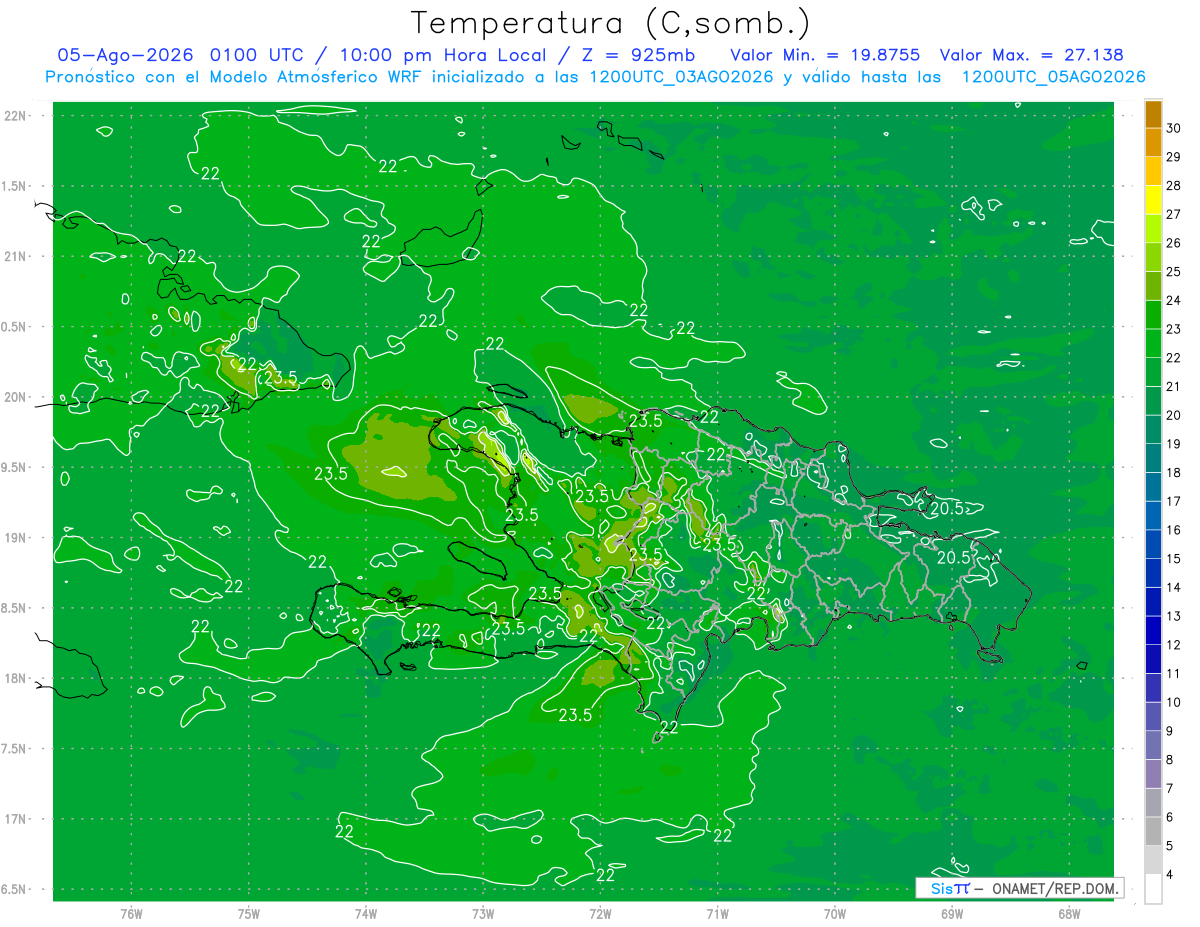The image size is (1200, 927).
Task: Click the 'SisTT – ONAMET/REP.DOM.' credit label
Action: click(x=1020, y=888)
